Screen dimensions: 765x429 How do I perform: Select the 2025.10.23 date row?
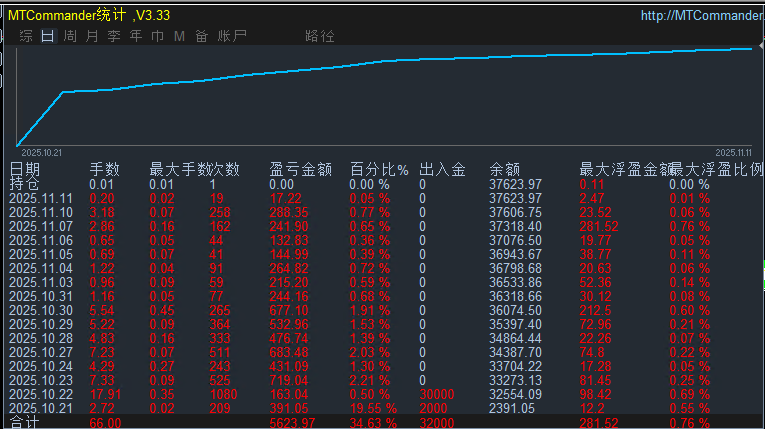pyautogui.click(x=41, y=381)
